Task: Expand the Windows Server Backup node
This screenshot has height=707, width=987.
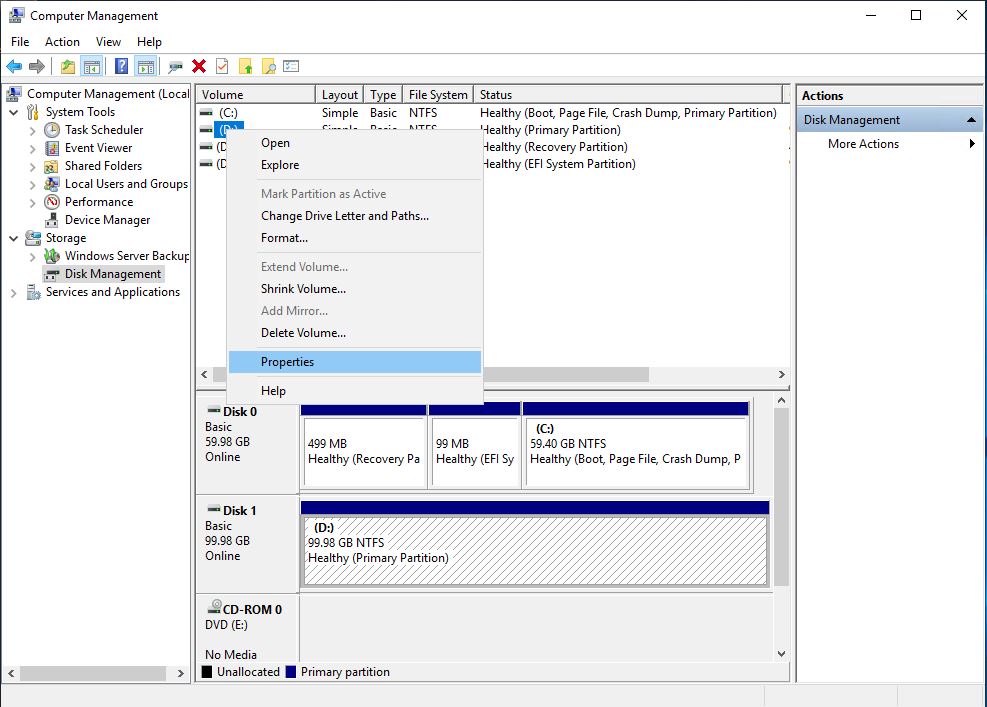Action: point(32,257)
